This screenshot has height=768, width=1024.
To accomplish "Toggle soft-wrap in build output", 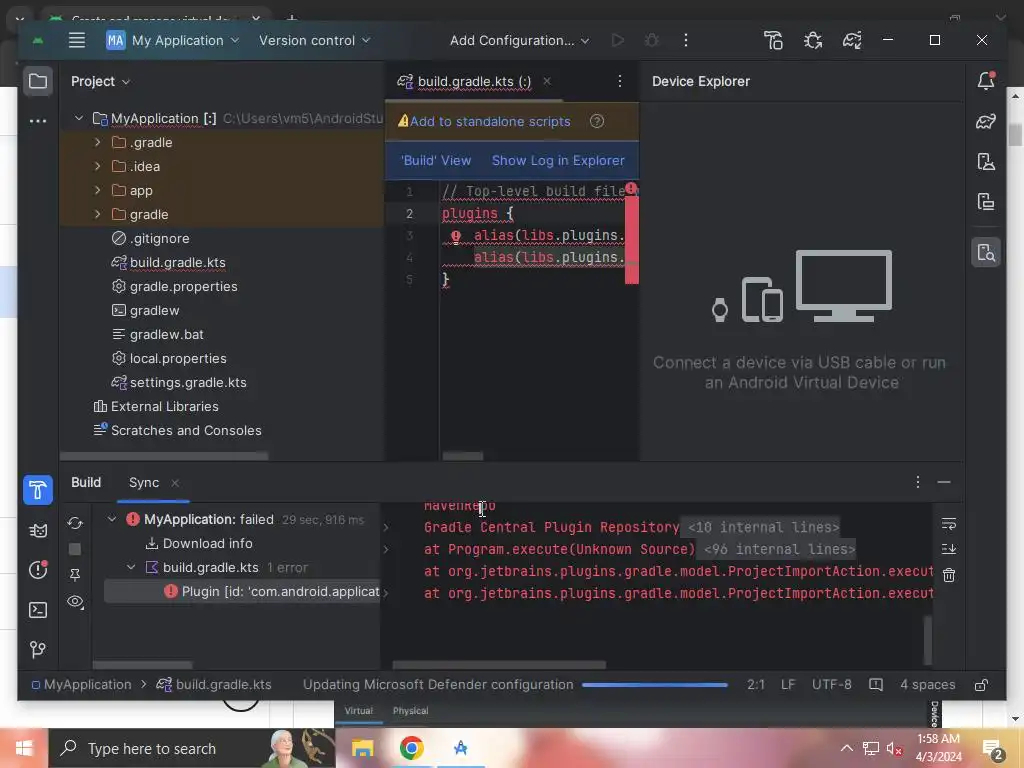I will point(949,524).
